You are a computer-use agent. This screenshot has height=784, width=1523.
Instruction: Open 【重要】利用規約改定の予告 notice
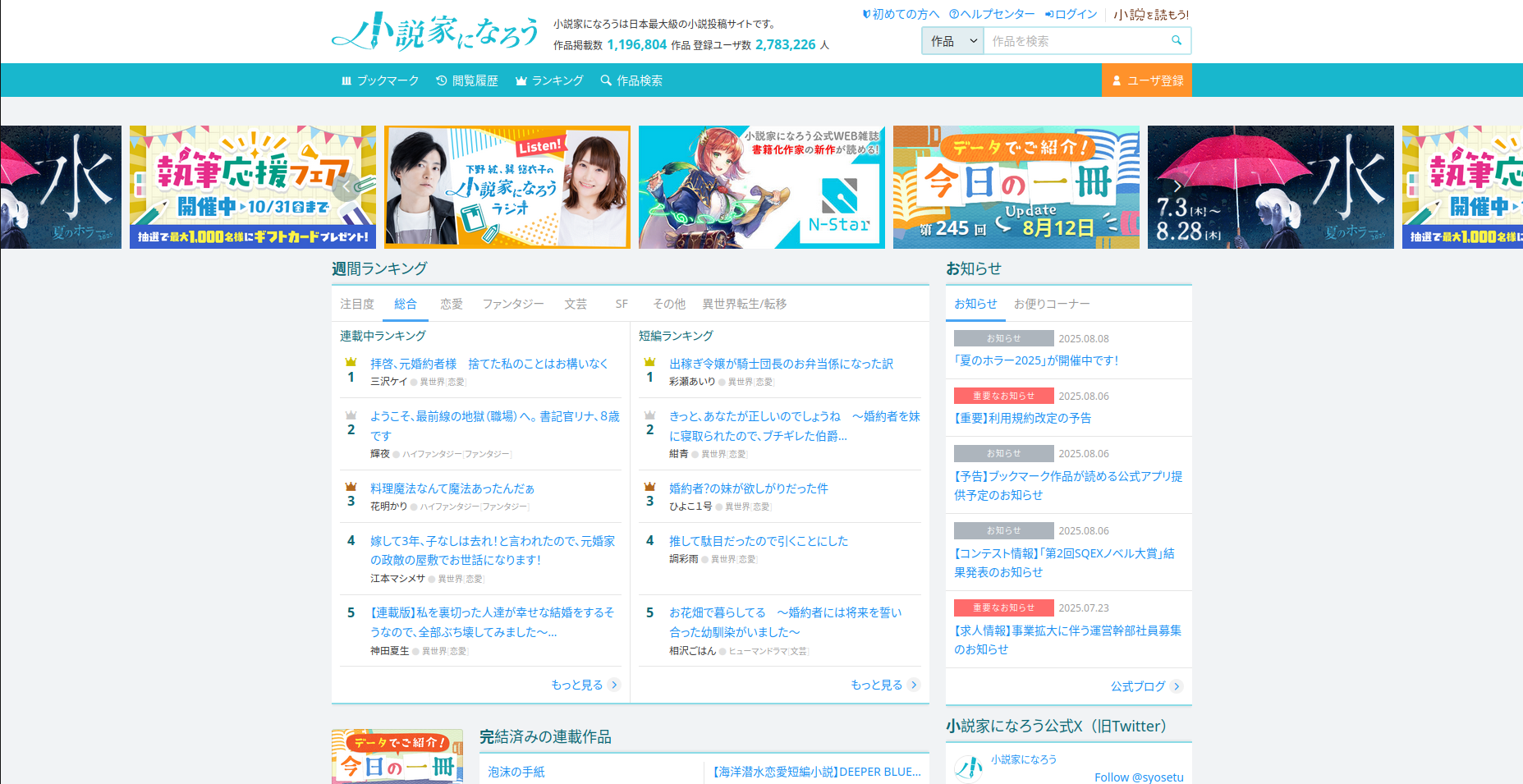point(1023,418)
